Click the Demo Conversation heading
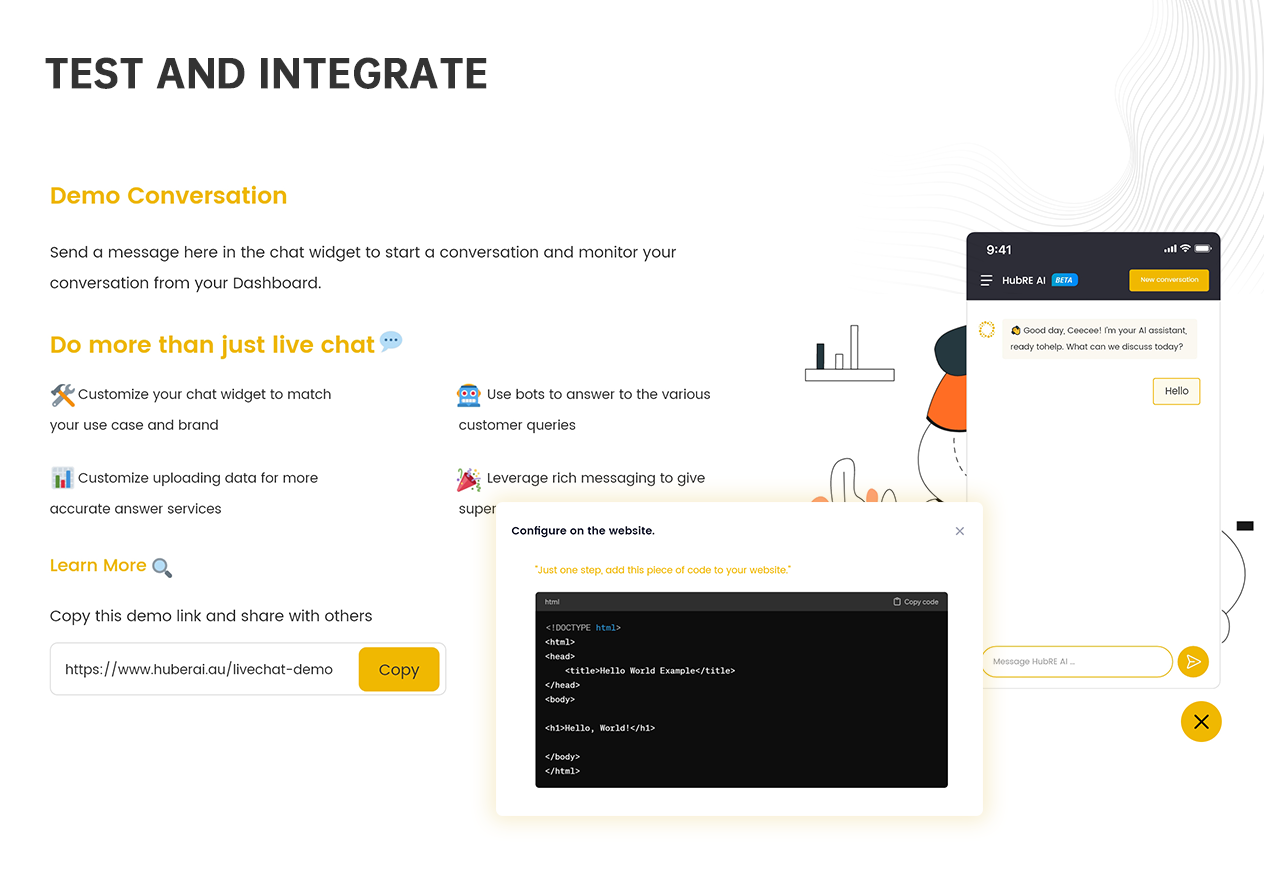1264x873 pixels. 168,196
